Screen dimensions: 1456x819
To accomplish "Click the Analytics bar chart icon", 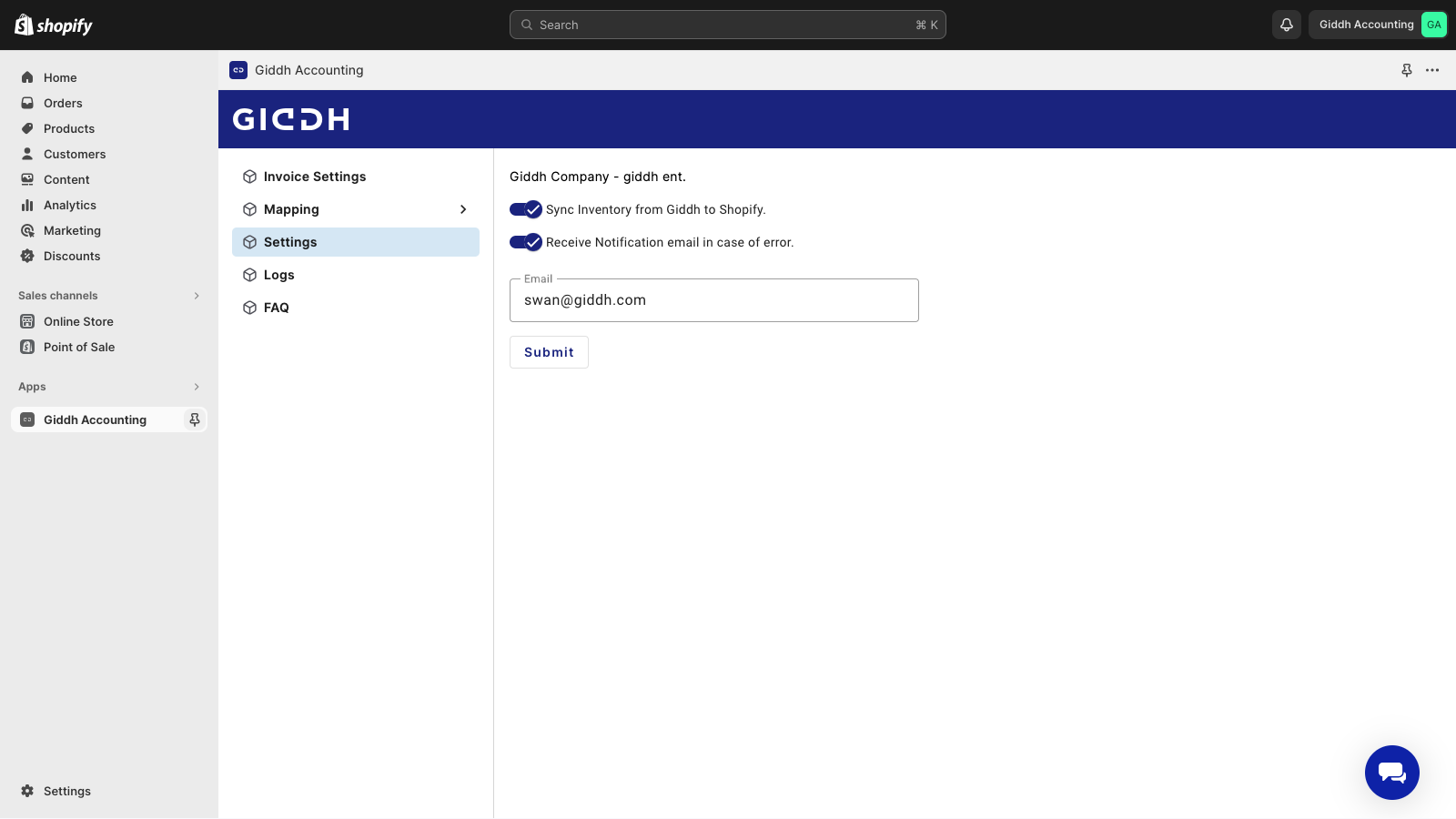I will tap(27, 205).
